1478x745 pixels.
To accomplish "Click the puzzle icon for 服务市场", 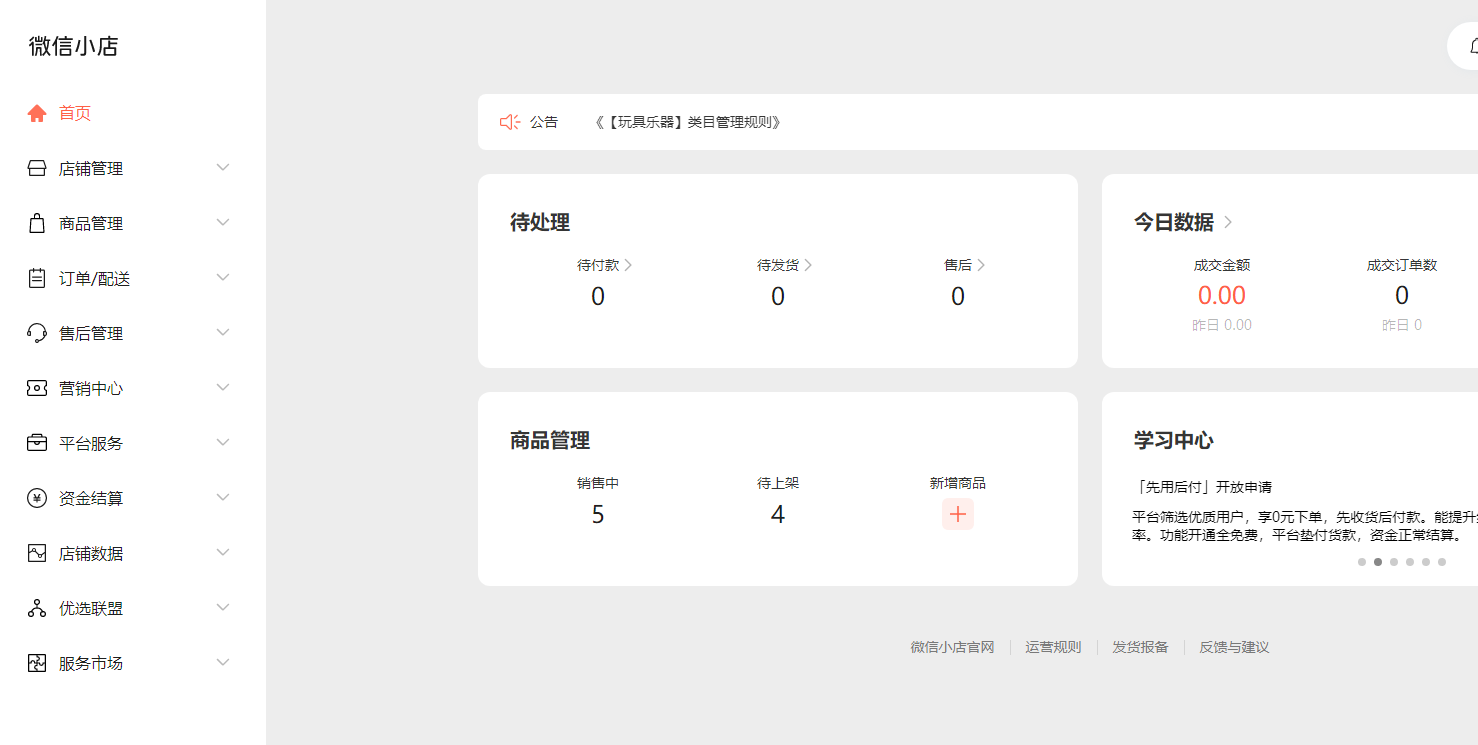I will (x=37, y=663).
